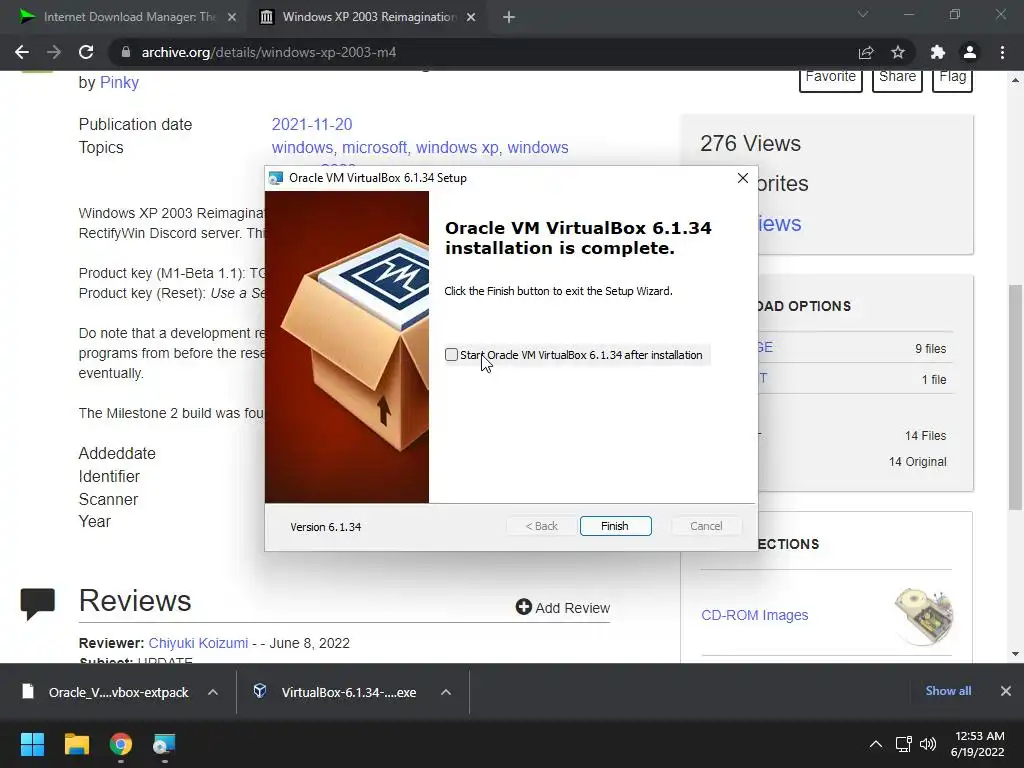Open the tab search chevron in Chrome
This screenshot has height=768, width=1024.
pyautogui.click(x=863, y=14)
